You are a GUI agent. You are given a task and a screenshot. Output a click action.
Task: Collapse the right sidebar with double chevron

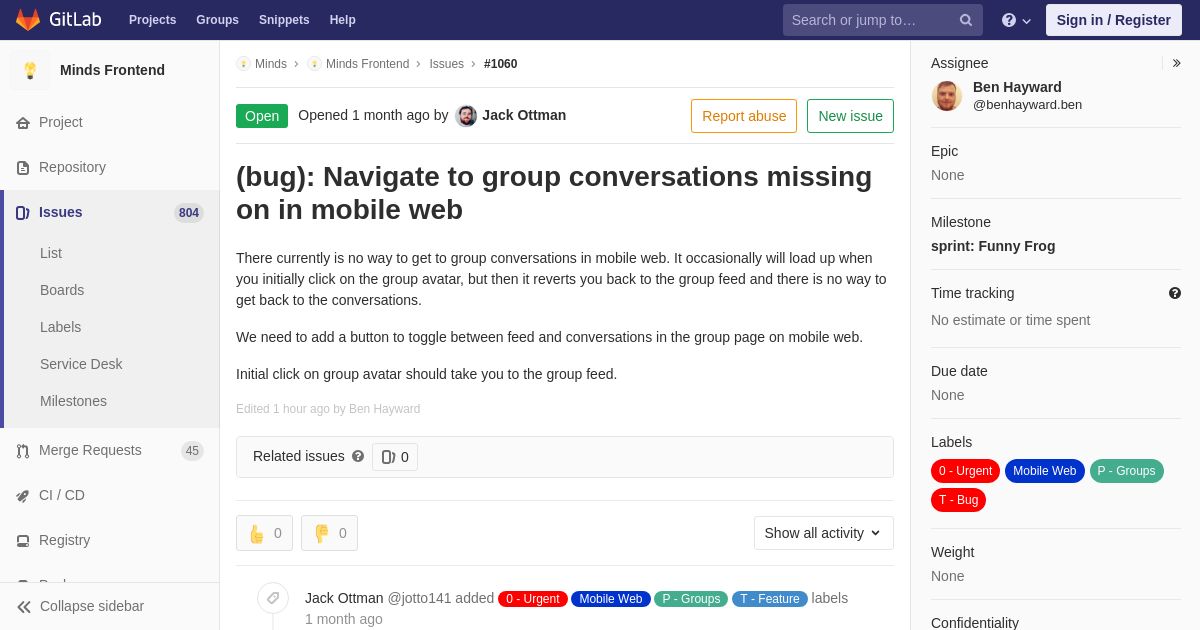click(x=1176, y=63)
